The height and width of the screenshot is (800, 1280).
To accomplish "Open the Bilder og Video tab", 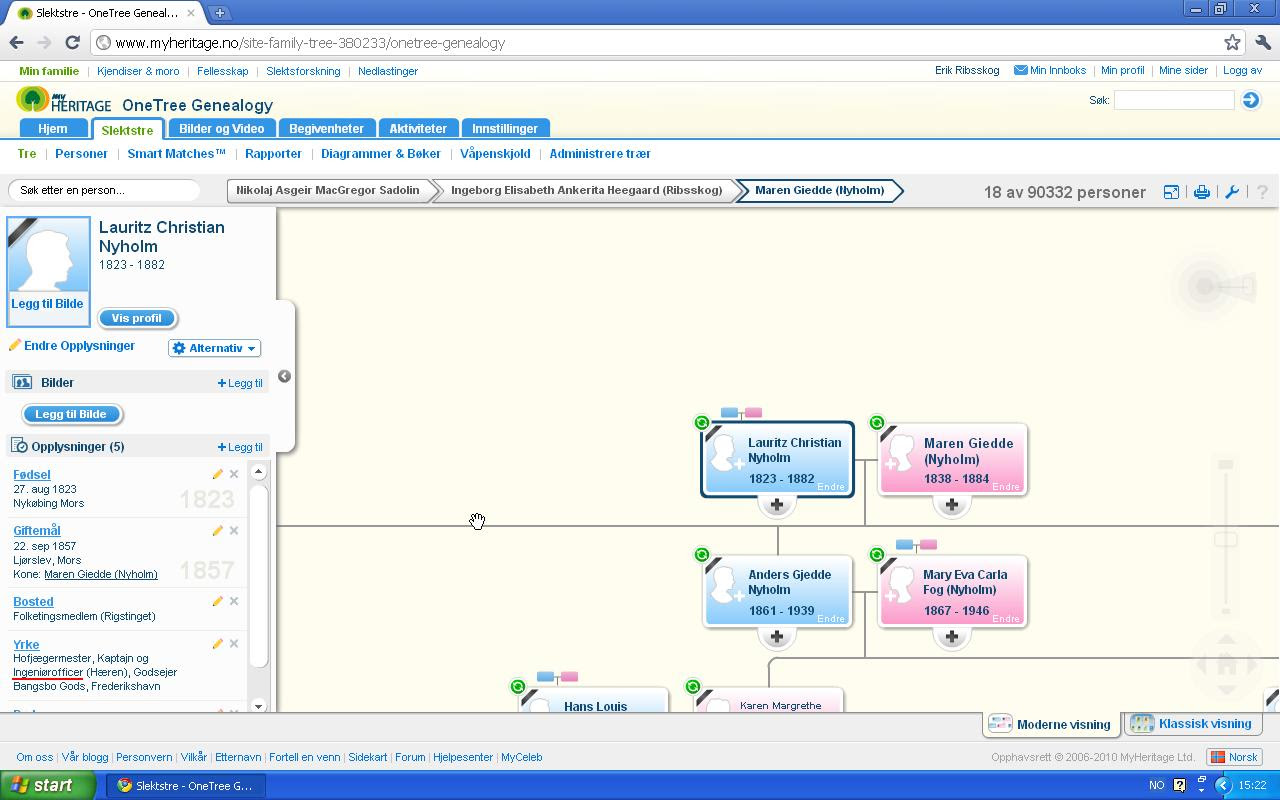I will (222, 128).
